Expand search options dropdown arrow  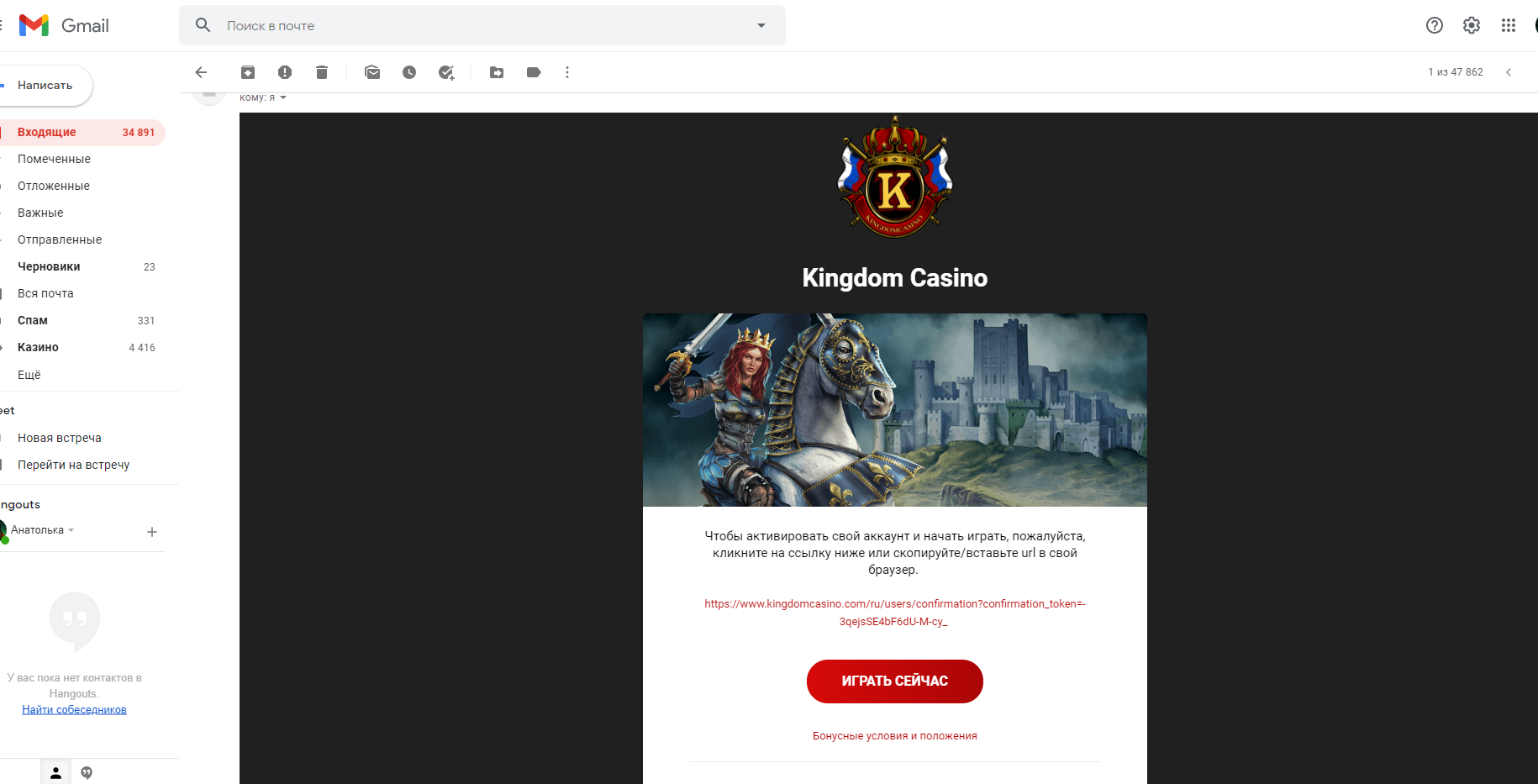[x=761, y=25]
